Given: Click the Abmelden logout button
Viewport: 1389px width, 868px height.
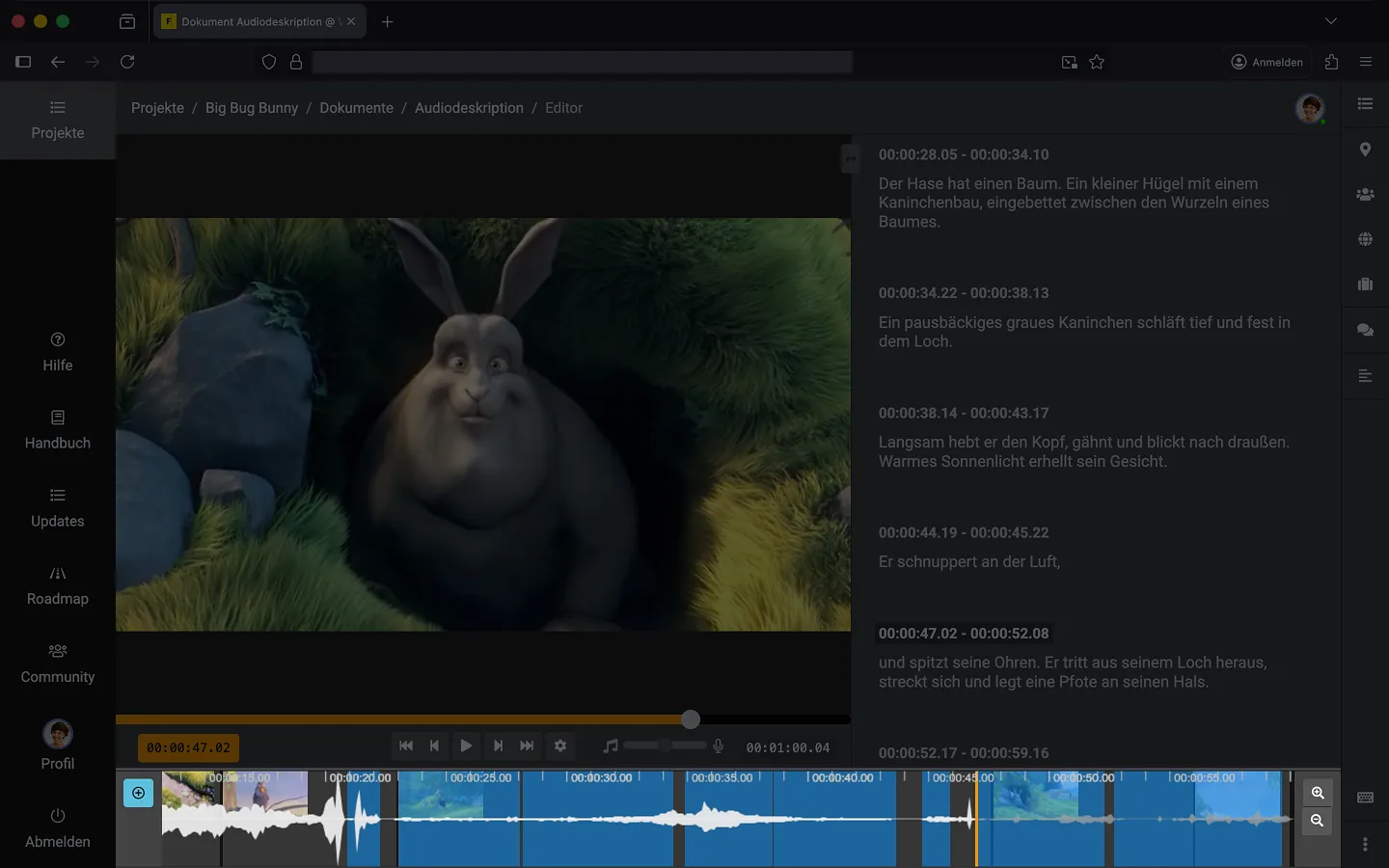Looking at the screenshot, I should (x=58, y=828).
